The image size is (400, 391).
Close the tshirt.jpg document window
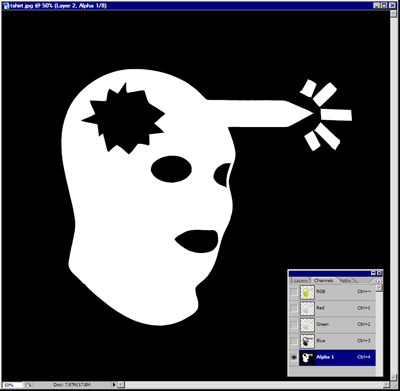[x=392, y=5]
